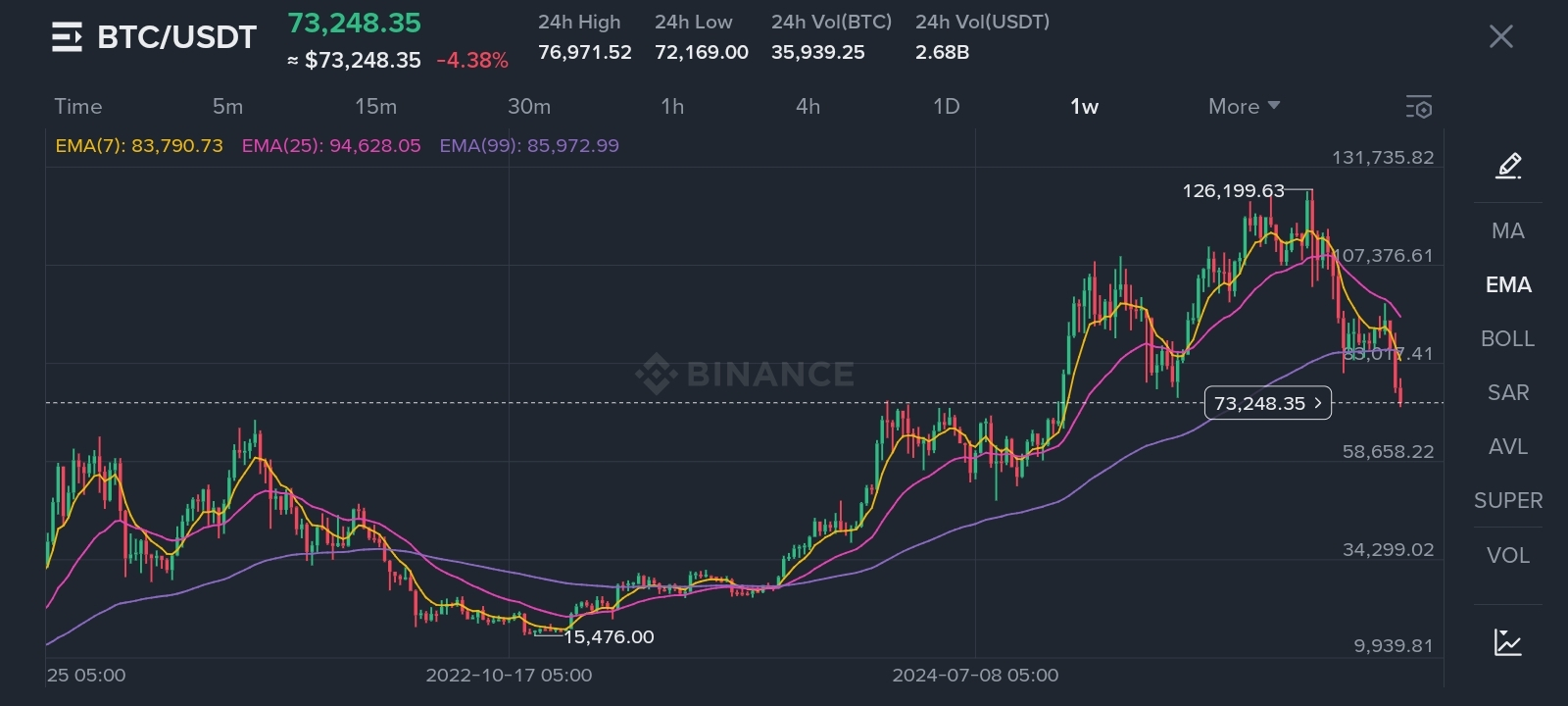The width and height of the screenshot is (1568, 706).
Task: Select the 1D timeframe tab
Action: pyautogui.click(x=946, y=106)
